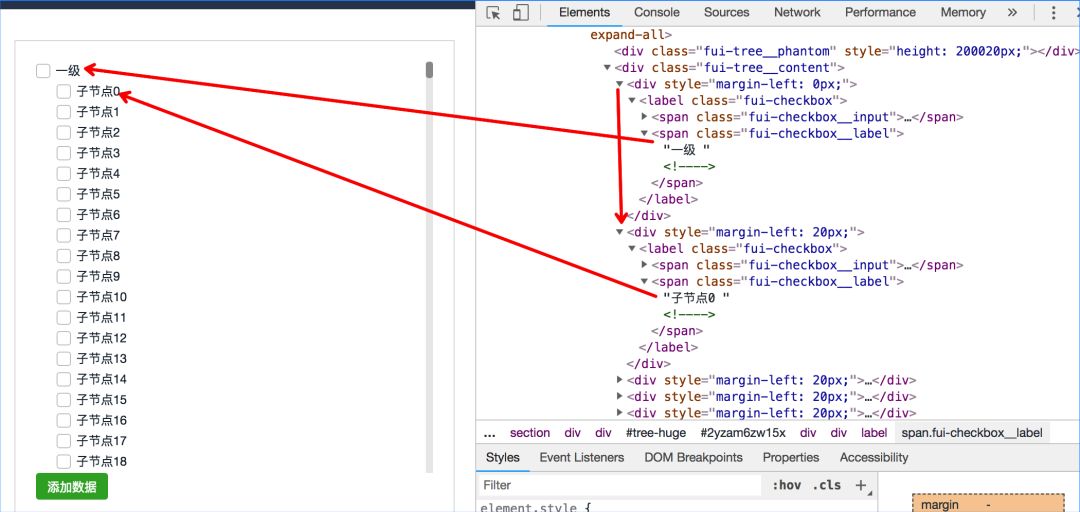Check the 一级 root checkbox
Screen dimensions: 1080x512
pos(43,71)
